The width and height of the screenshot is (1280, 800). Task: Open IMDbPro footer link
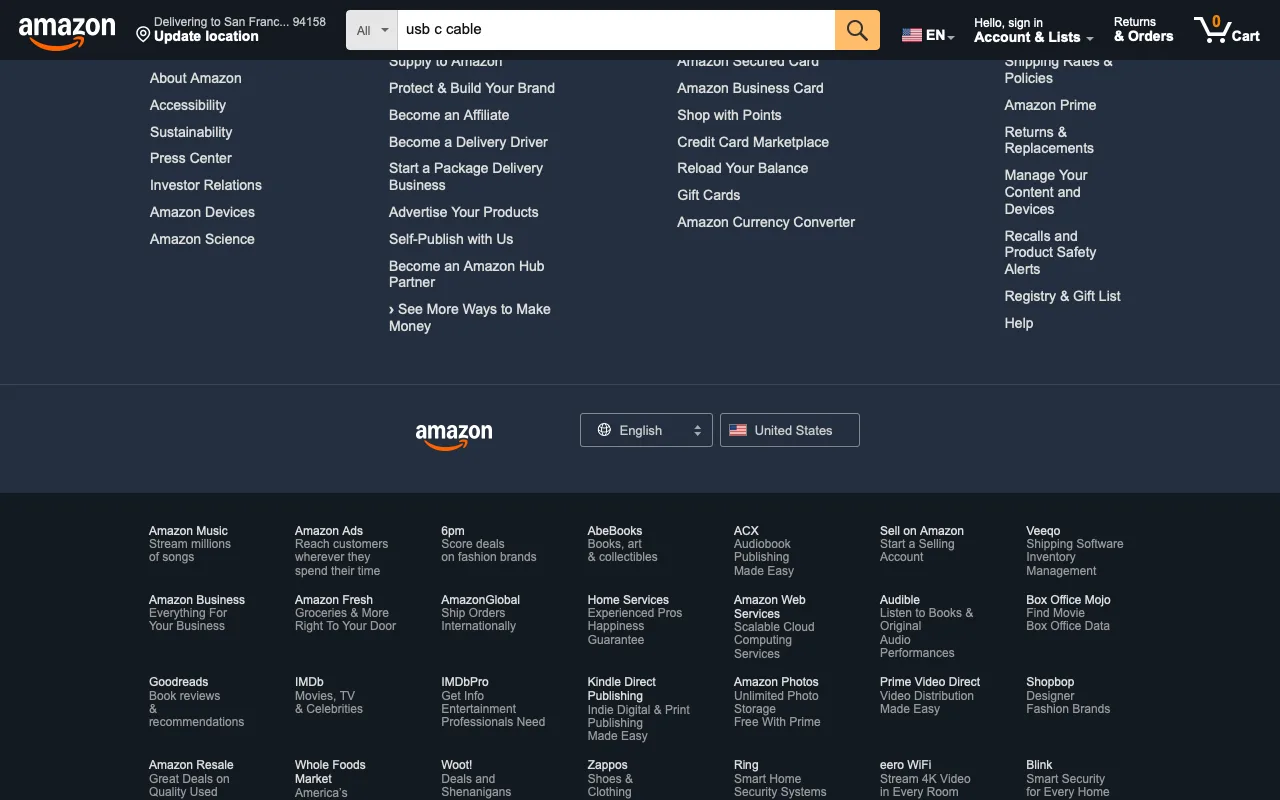tap(493, 702)
